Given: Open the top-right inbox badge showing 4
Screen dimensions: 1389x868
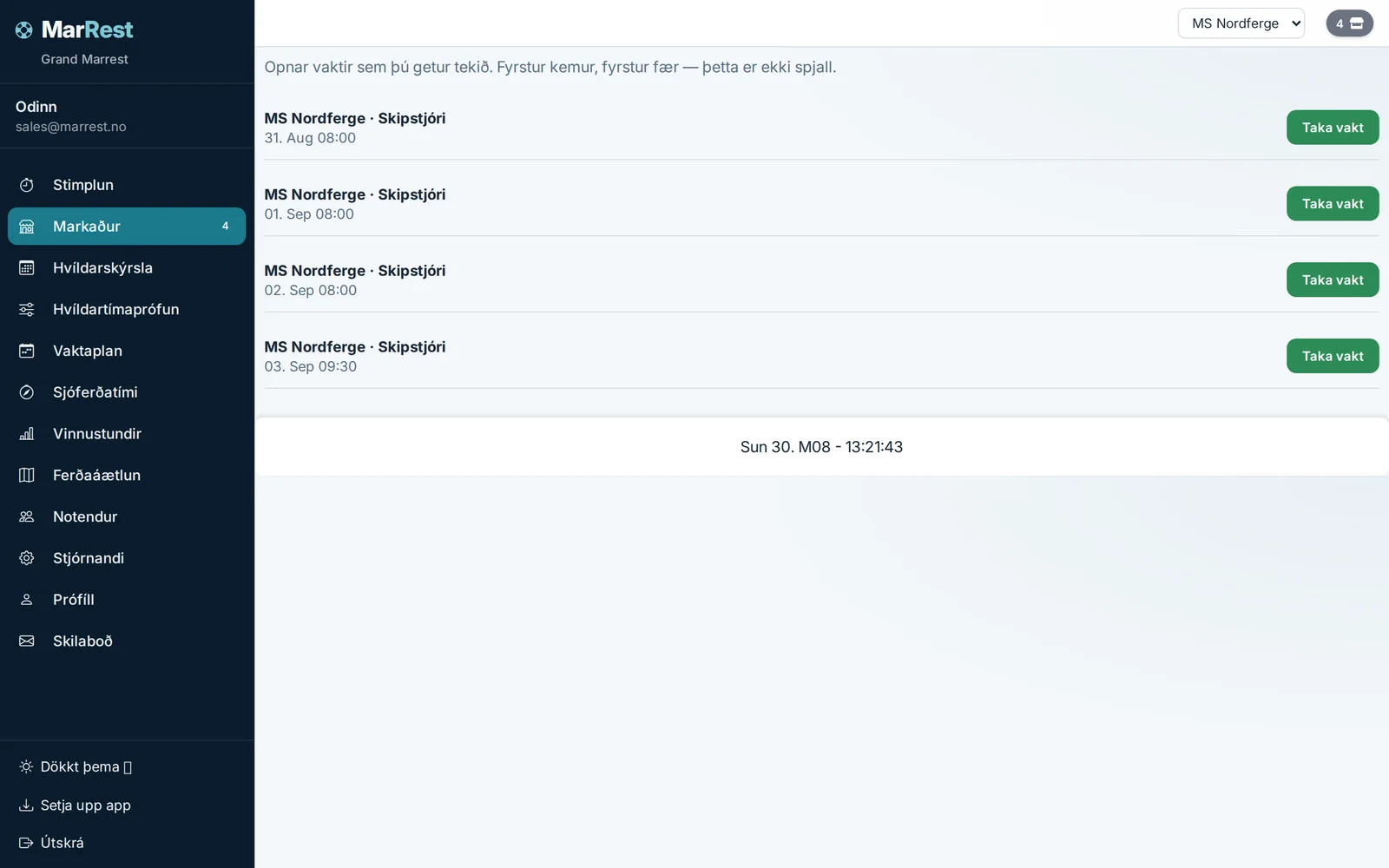Looking at the screenshot, I should (x=1349, y=23).
